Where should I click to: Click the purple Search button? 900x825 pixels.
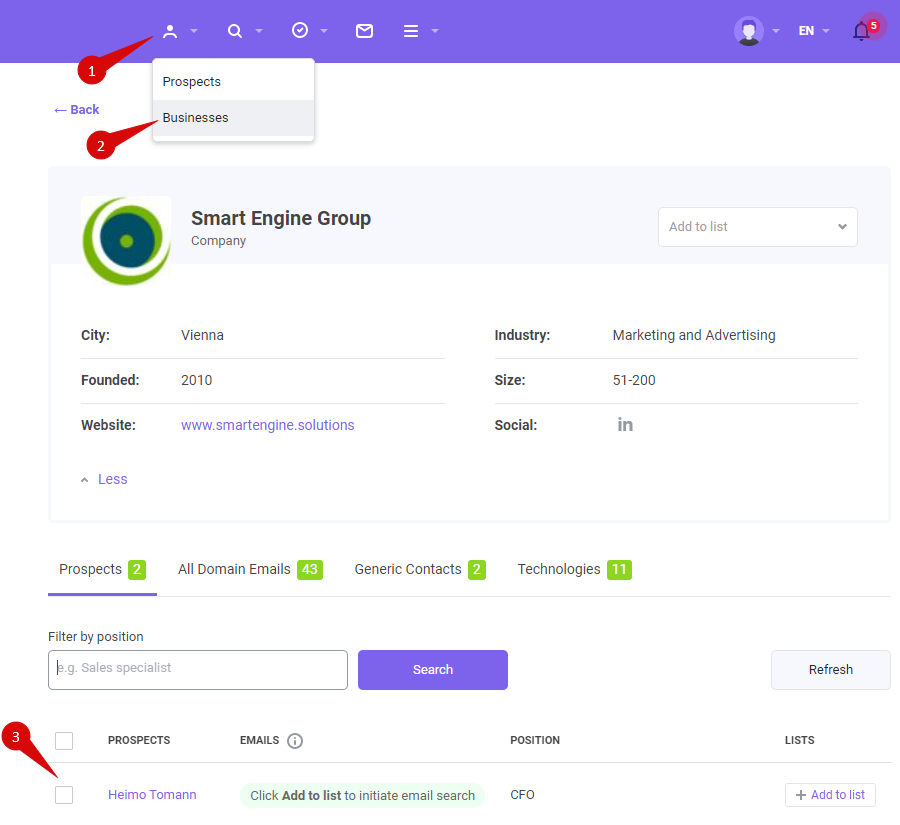pos(433,670)
